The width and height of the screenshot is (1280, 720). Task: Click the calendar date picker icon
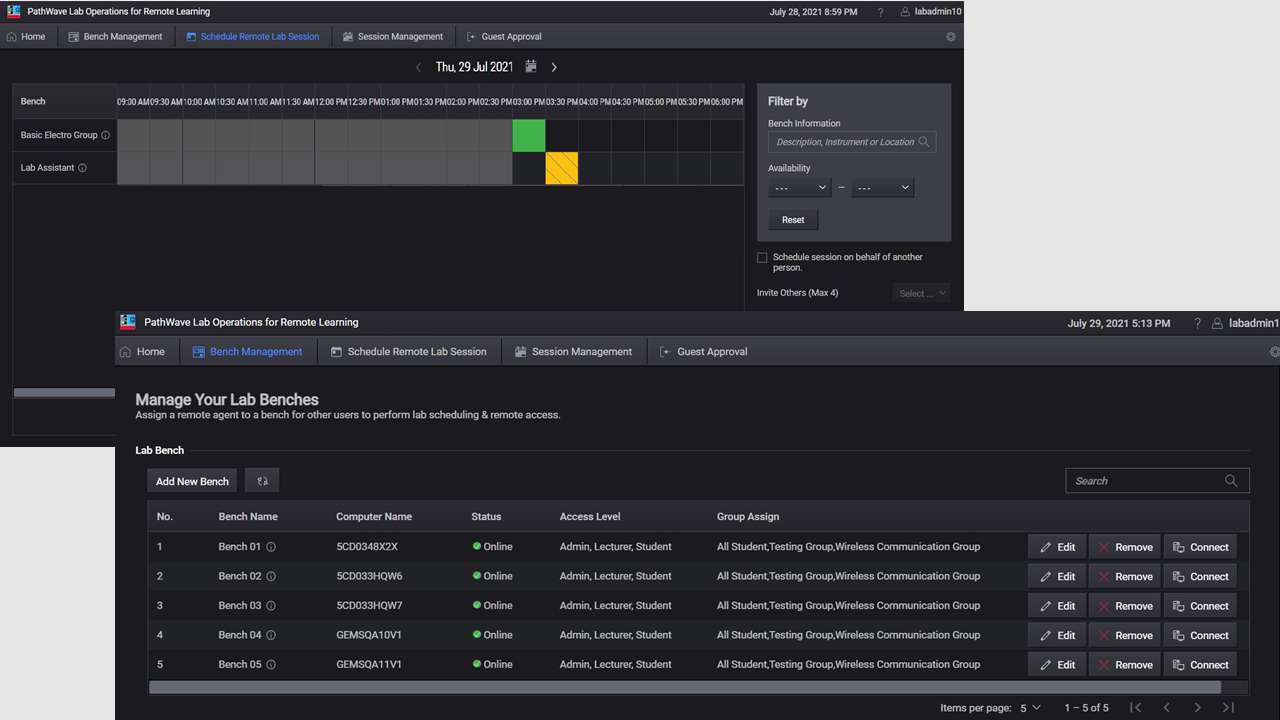point(531,67)
